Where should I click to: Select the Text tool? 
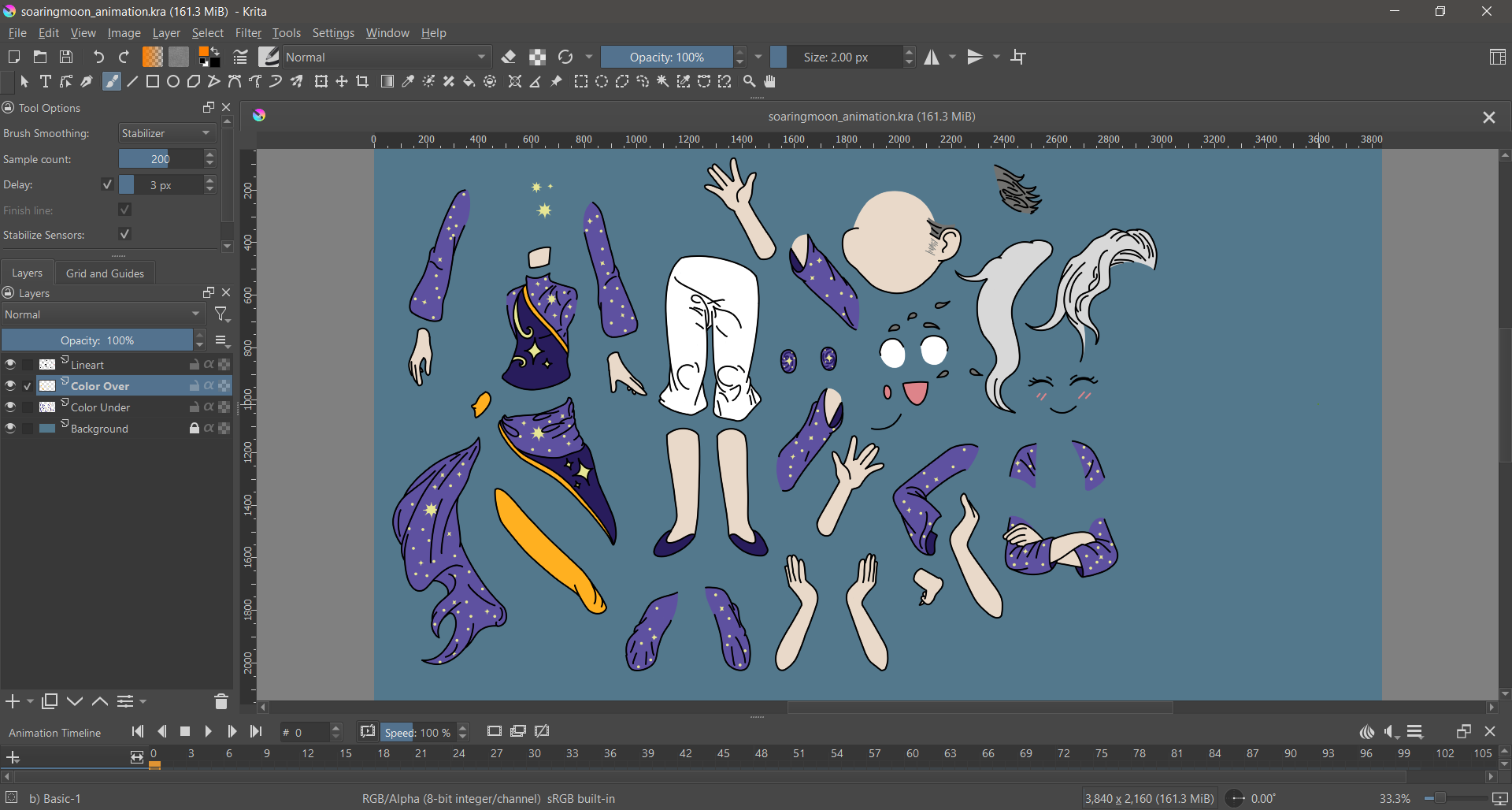pos(45,81)
